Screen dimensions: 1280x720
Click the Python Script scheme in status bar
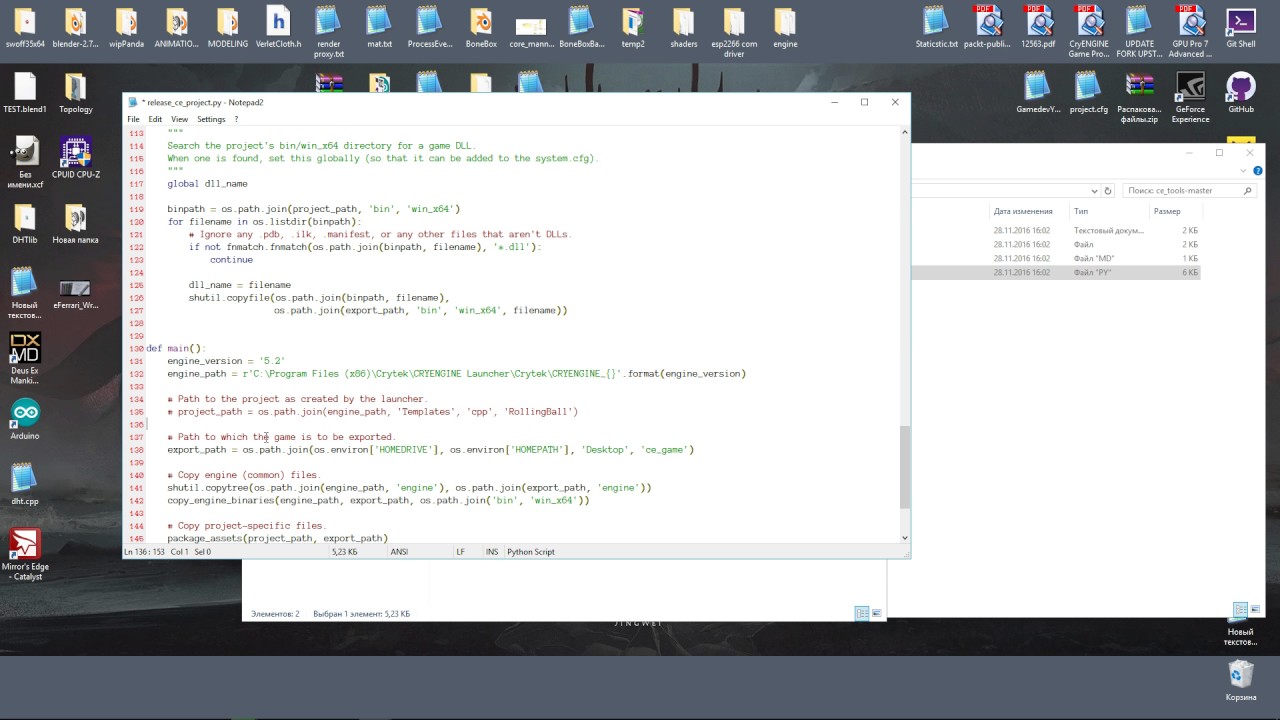(x=531, y=552)
